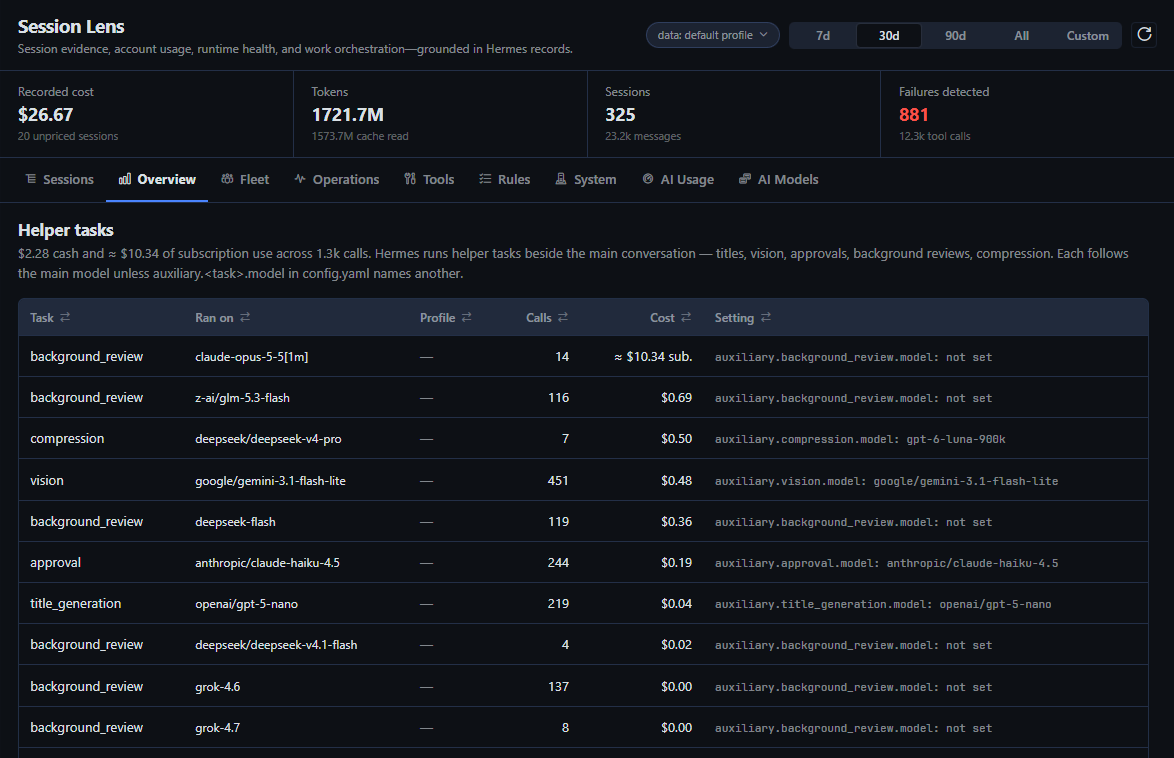Click sort arrows next to Setting header
Screen dimensions: 1174x758
pyautogui.click(x=765, y=318)
